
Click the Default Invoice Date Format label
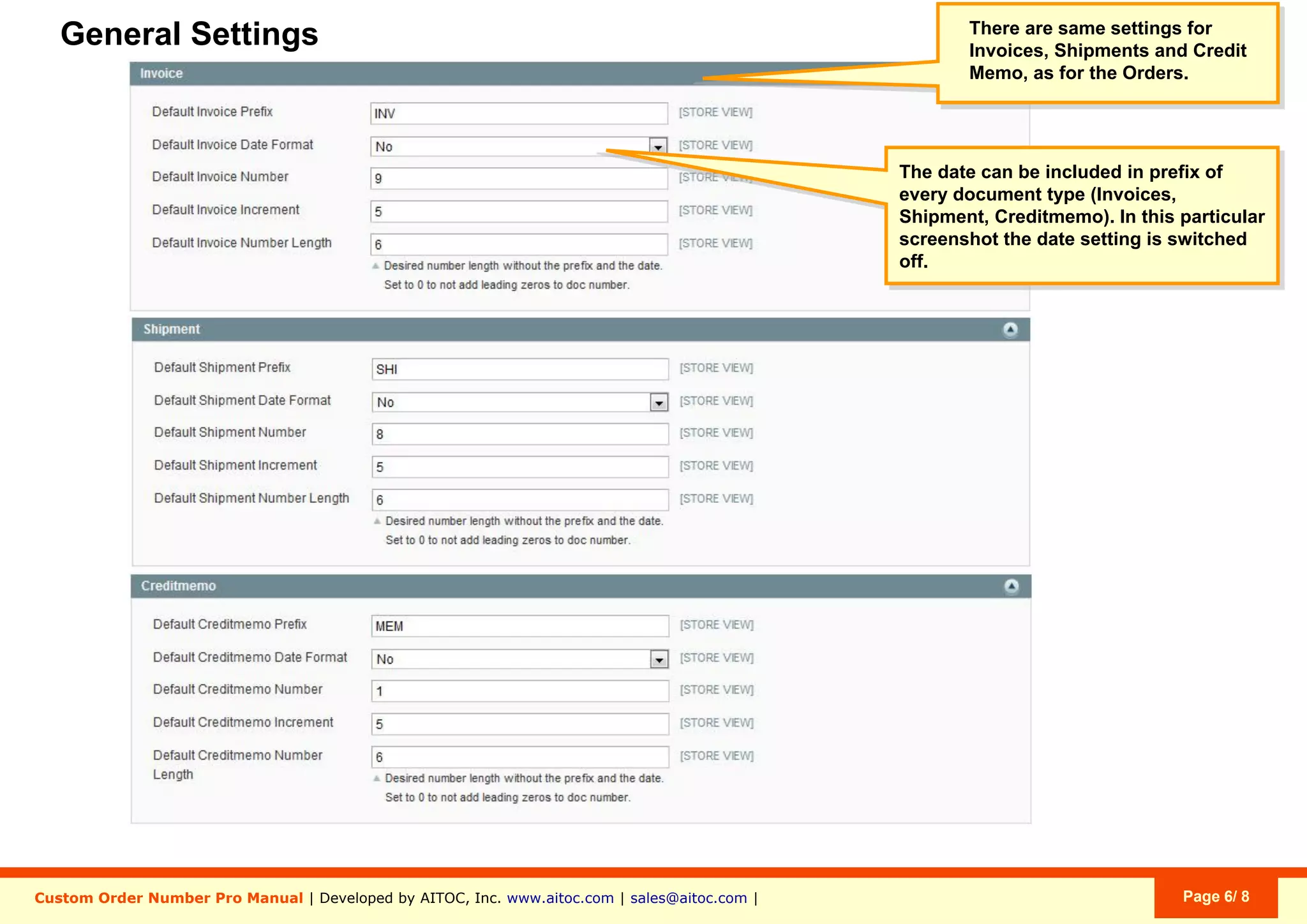[233, 145]
